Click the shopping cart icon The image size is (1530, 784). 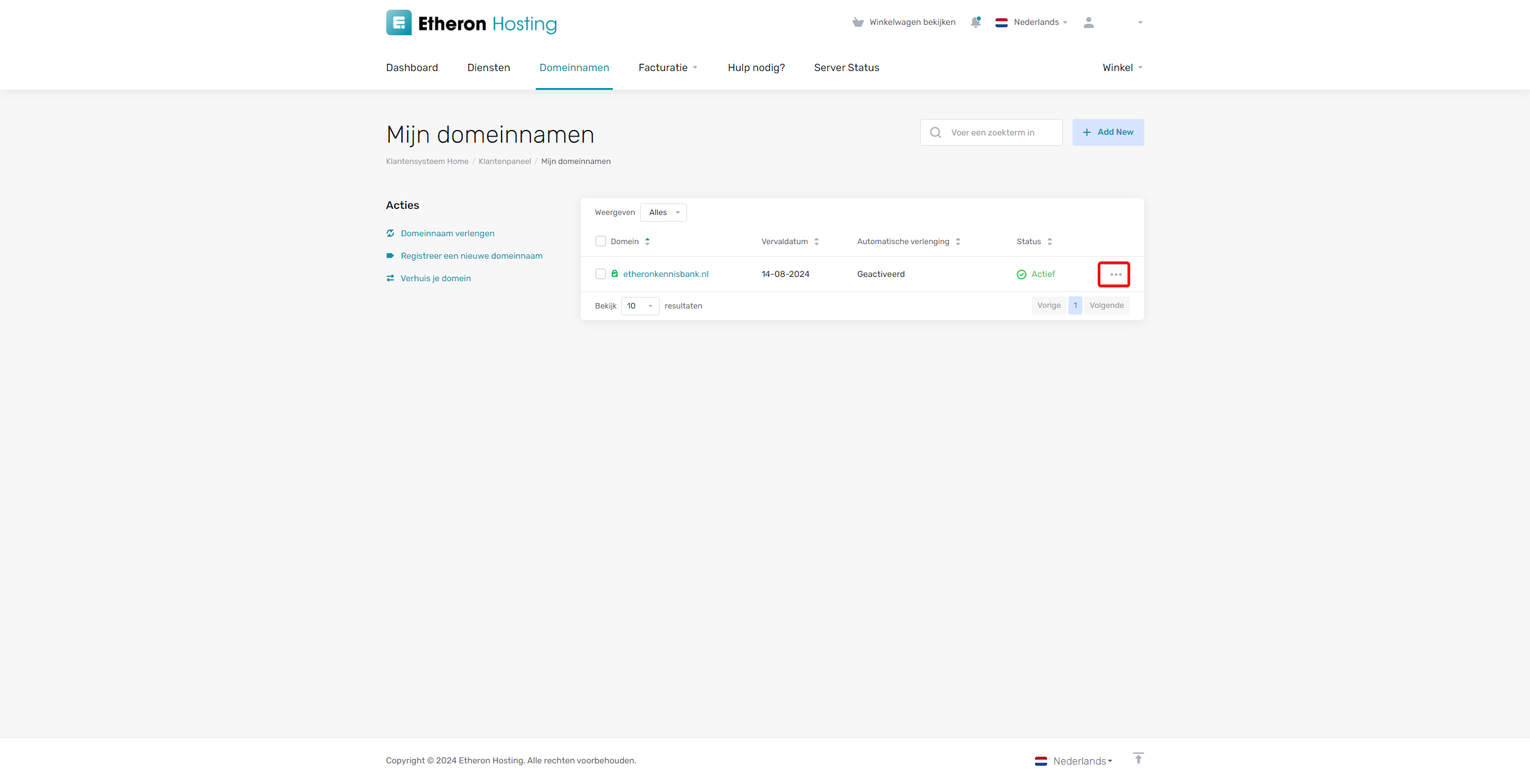point(858,22)
